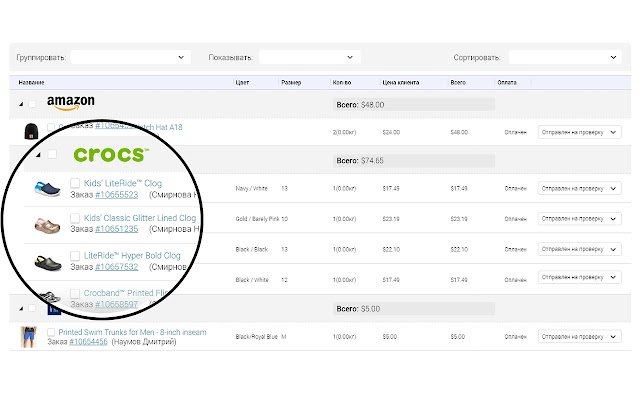Image resolution: width=640 pixels, height=400 pixels.
Task: Click the Кол-во column header
Action: click(342, 82)
